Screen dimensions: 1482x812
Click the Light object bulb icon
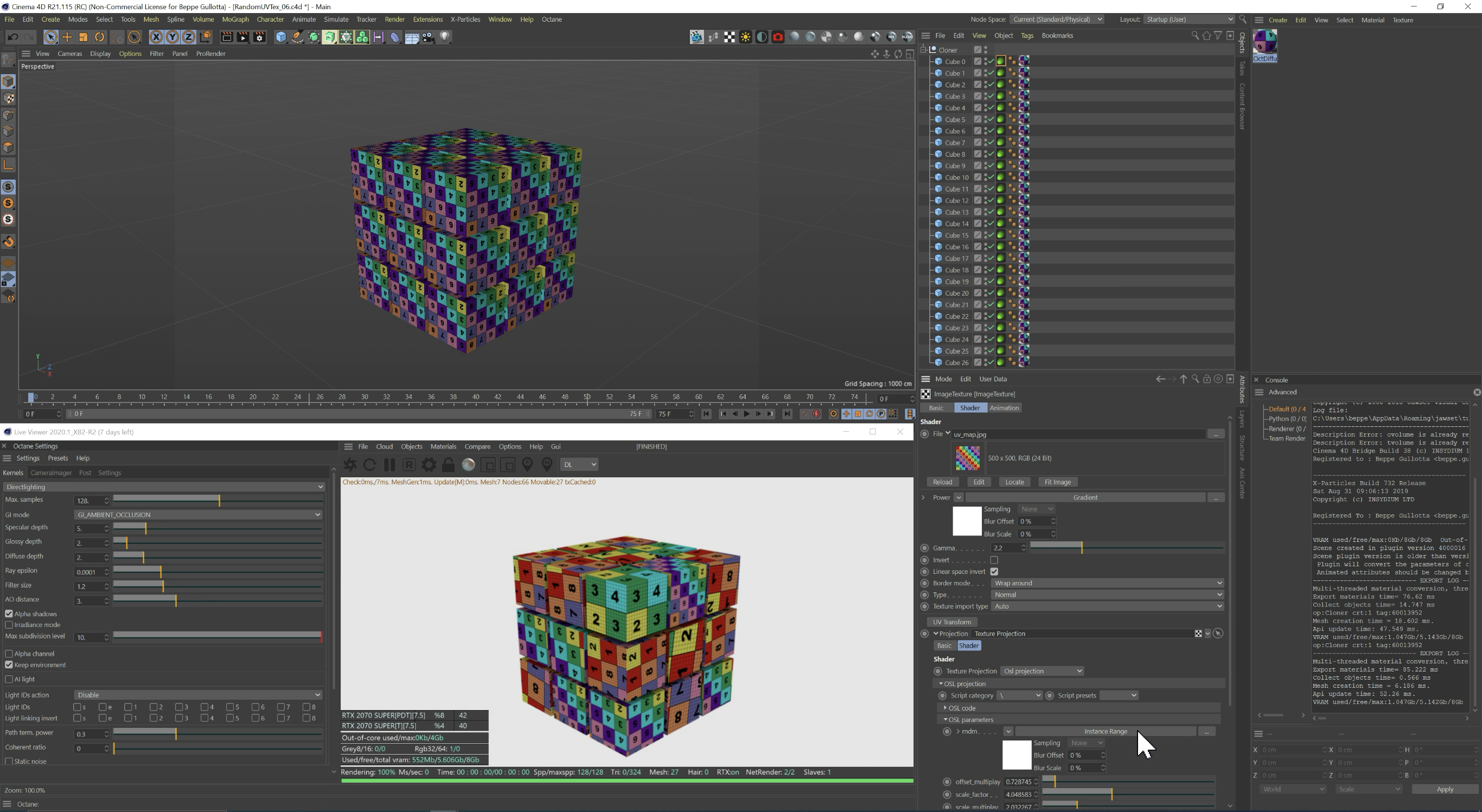(445, 37)
